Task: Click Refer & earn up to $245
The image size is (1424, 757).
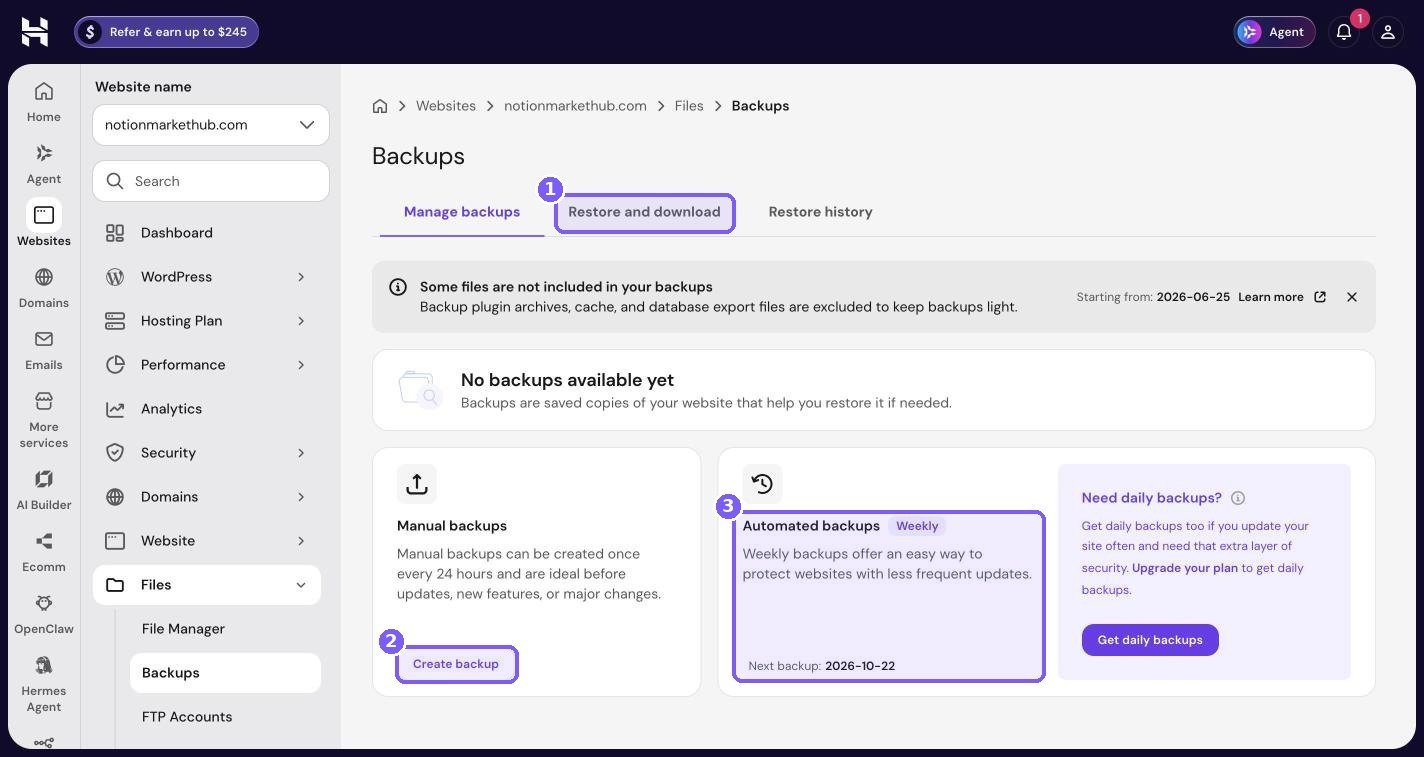Action: [166, 32]
